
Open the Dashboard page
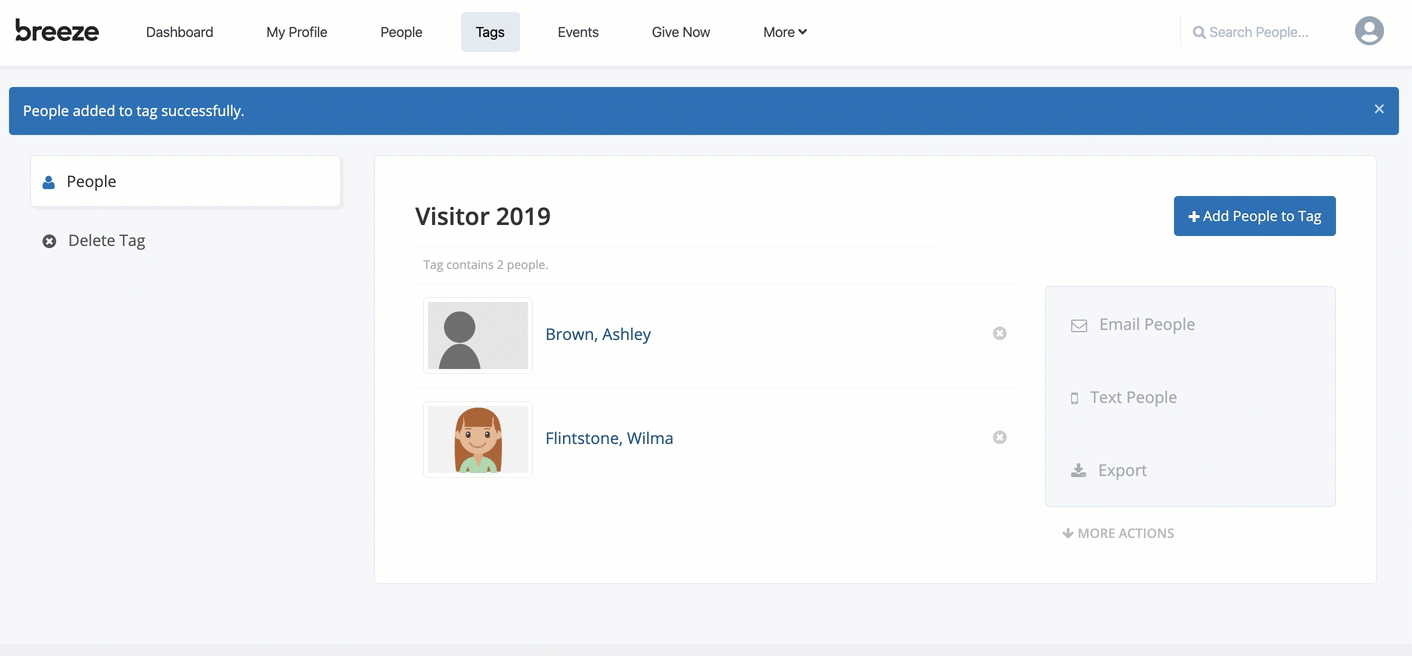coord(179,32)
